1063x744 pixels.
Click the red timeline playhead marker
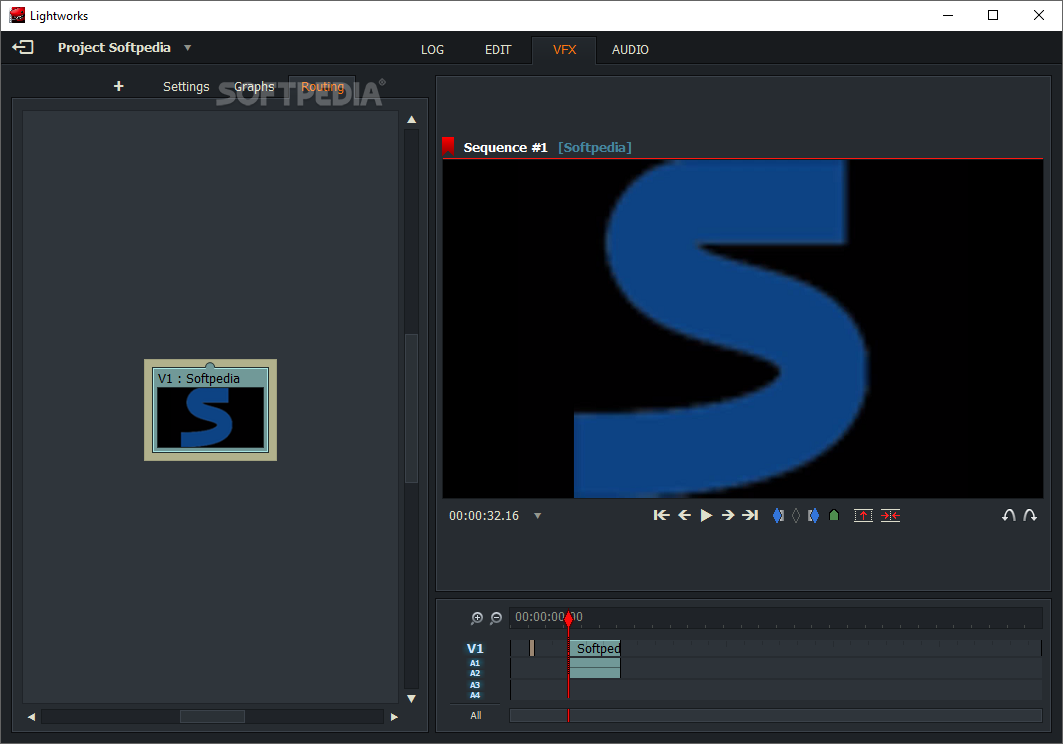[x=569, y=617]
